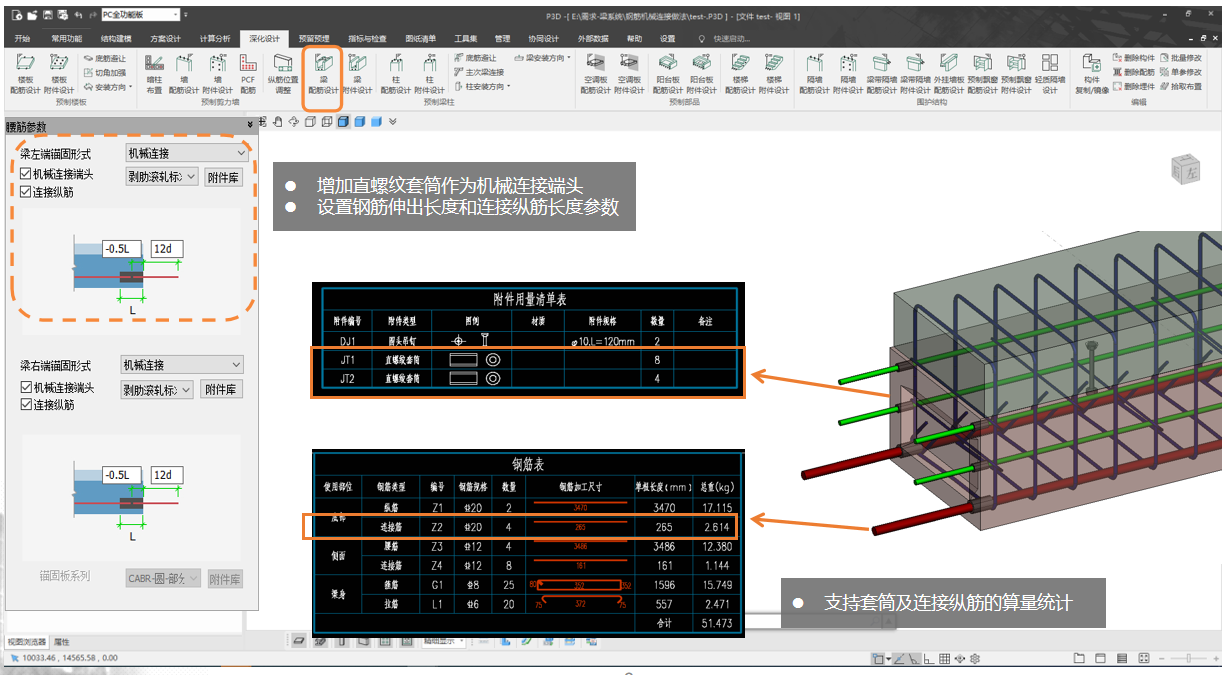Expand the 梁左端锚固形式 dropdown
The image size is (1232, 675).
point(186,153)
